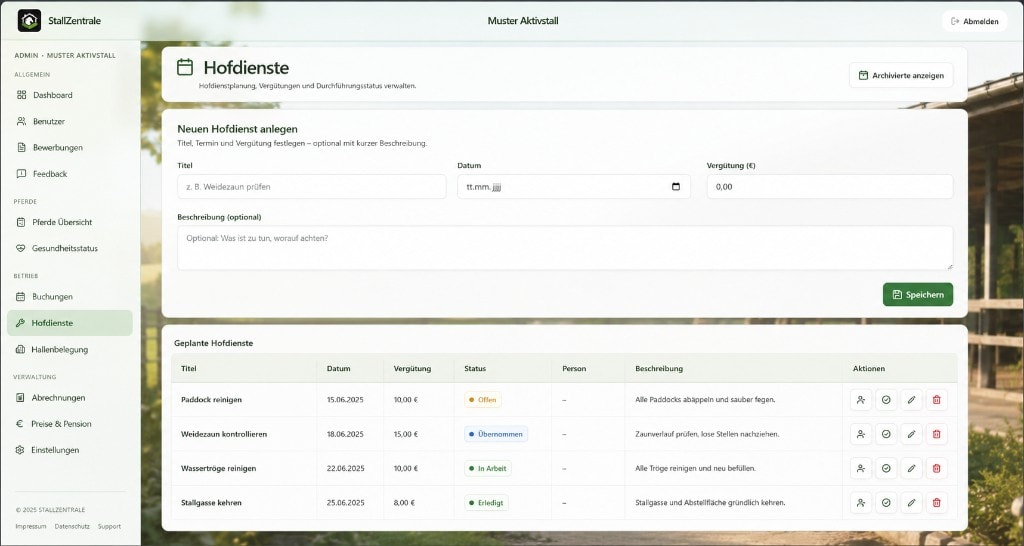Screen dimensions: 1024x546
Task: Focus the Titel input field
Action: (312, 187)
